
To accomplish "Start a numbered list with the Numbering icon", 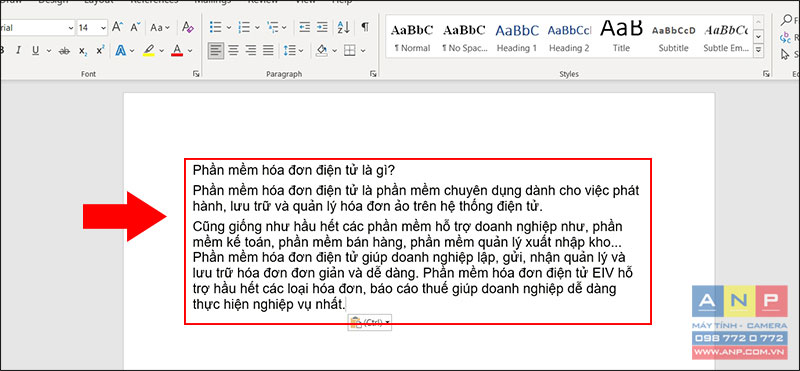I will [x=244, y=28].
